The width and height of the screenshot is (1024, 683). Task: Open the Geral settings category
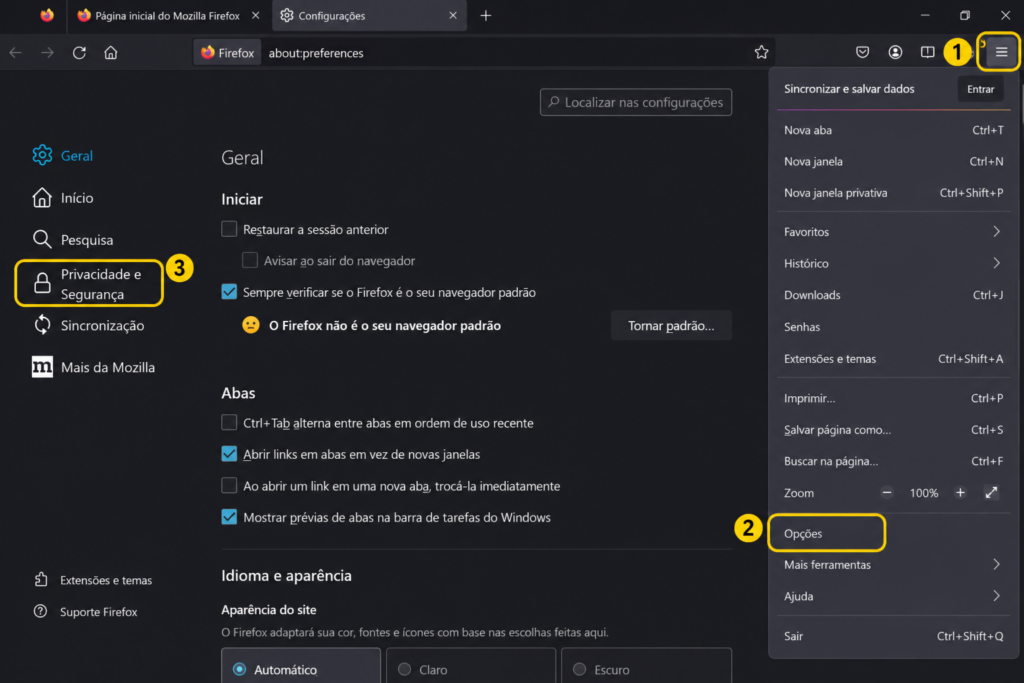point(63,155)
